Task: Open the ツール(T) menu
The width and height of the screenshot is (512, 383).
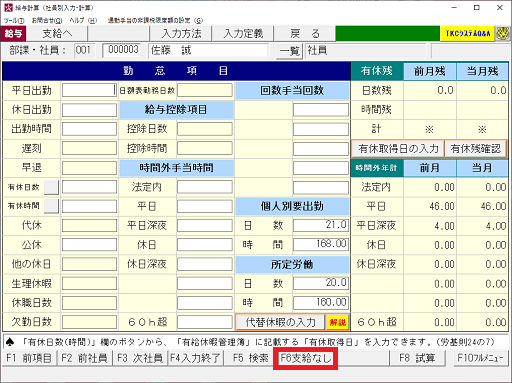Action: tap(14, 21)
